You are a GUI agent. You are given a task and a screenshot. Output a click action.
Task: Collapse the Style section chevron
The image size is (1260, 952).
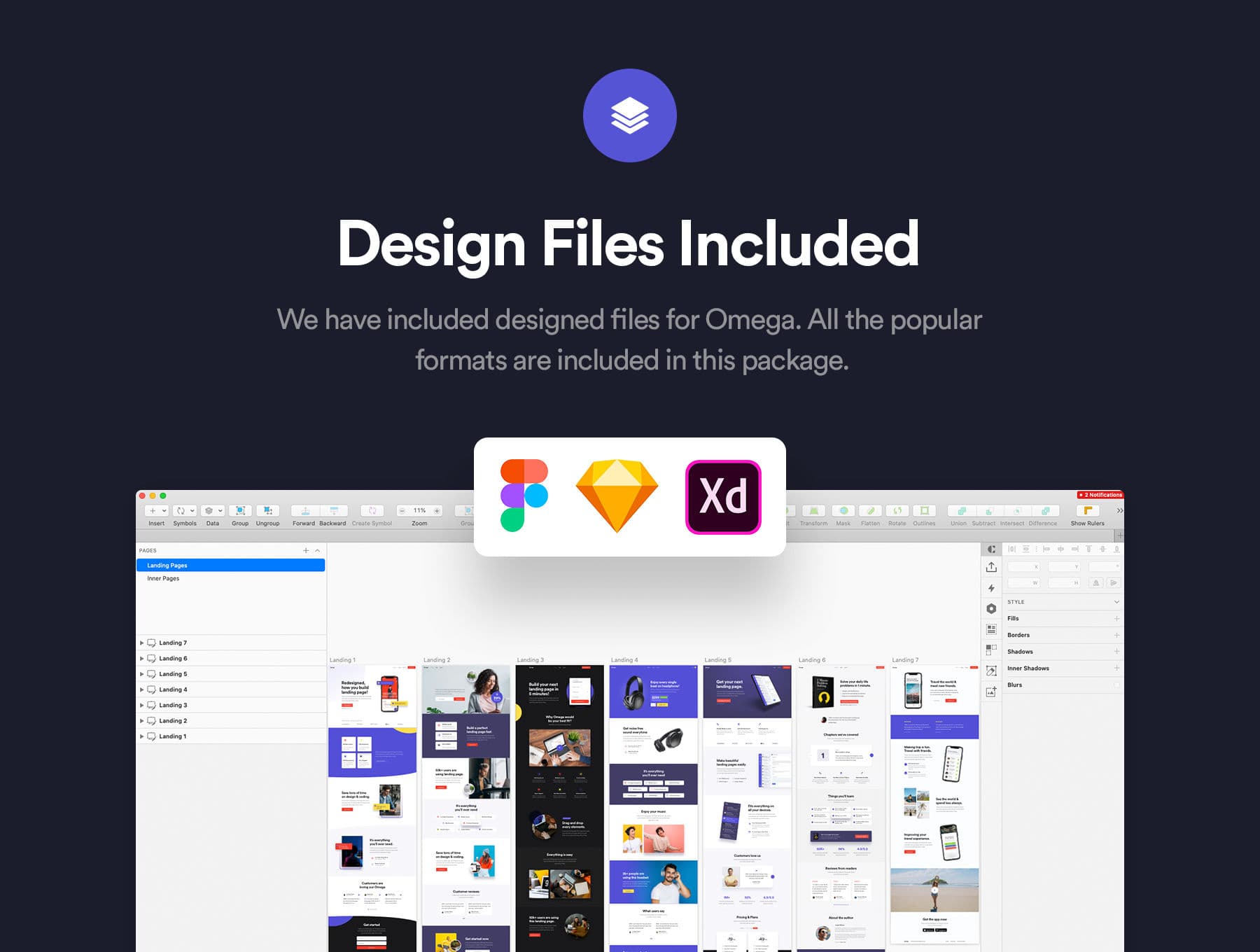point(1116,602)
